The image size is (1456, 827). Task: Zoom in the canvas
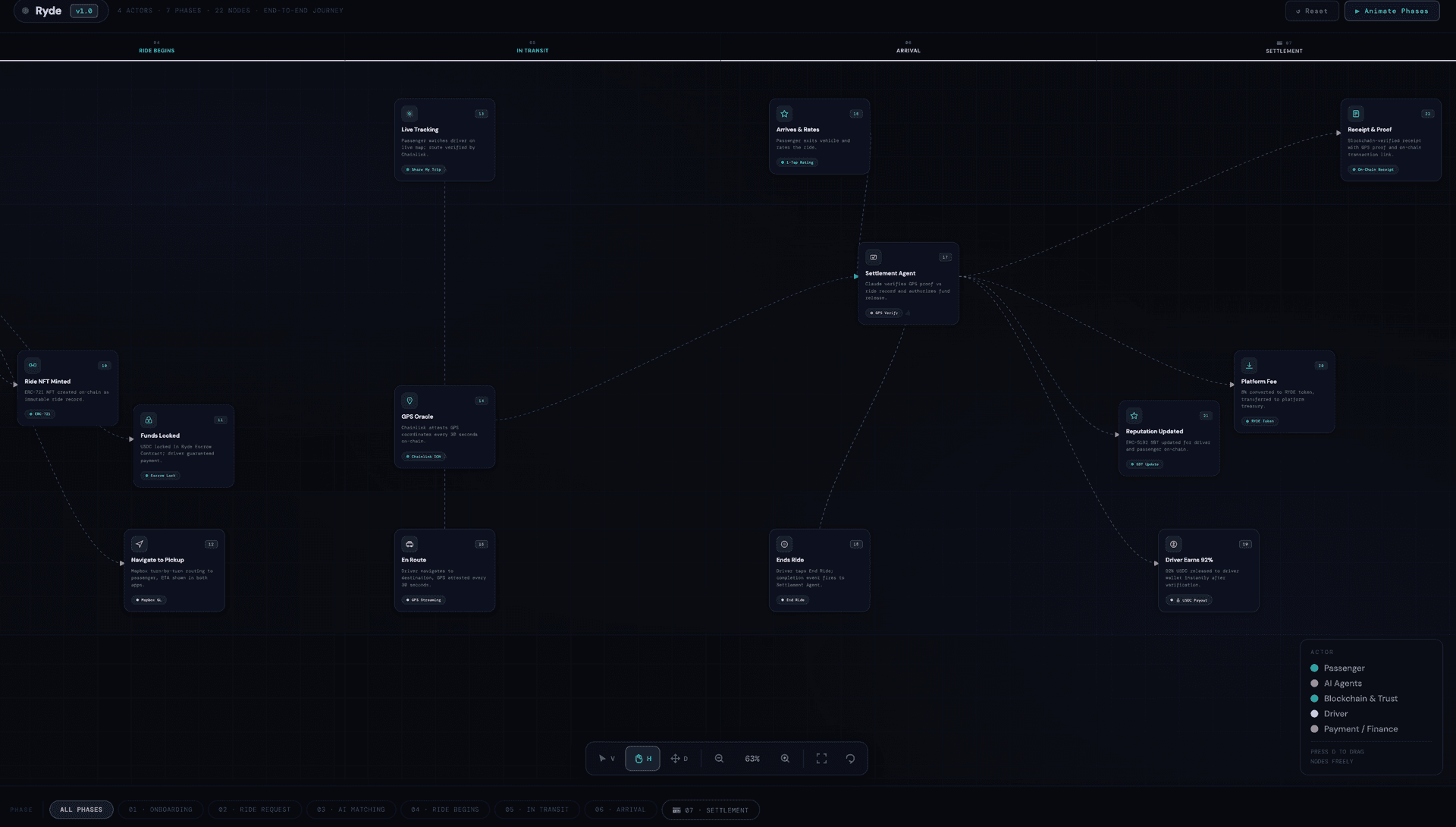tap(785, 759)
